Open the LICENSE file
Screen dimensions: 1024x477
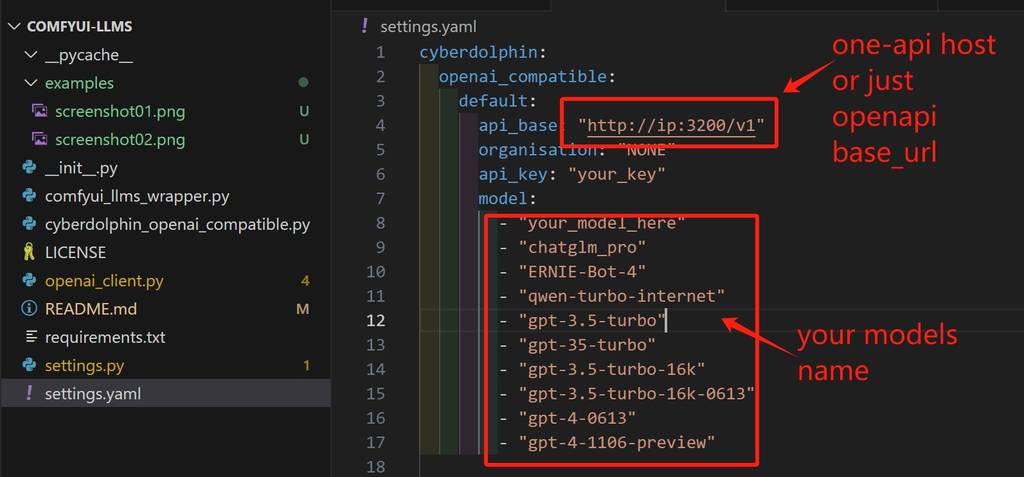tap(75, 252)
